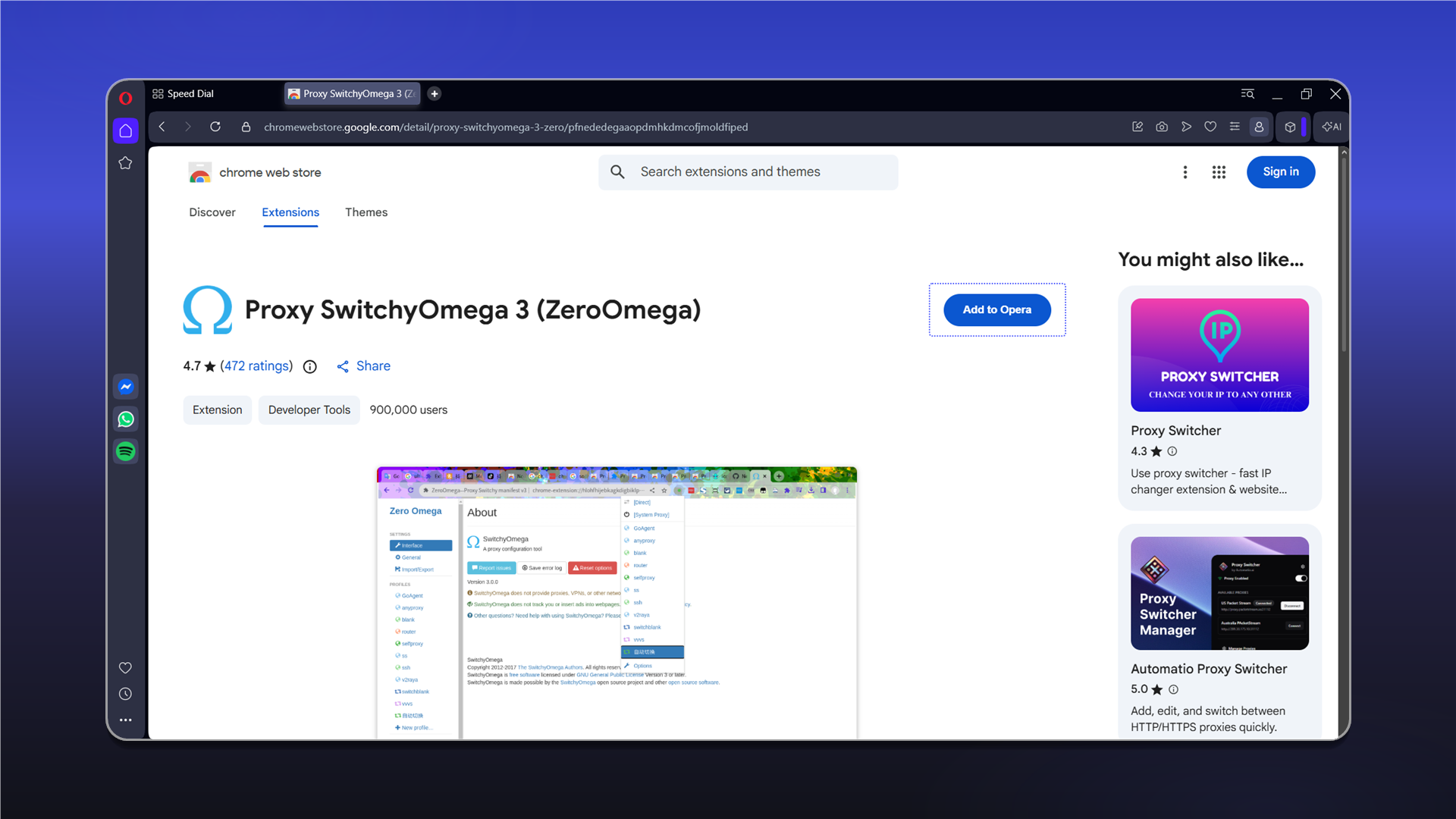Viewport: 1456px width, 819px height.
Task: Open the Discover tab
Action: pyautogui.click(x=212, y=213)
